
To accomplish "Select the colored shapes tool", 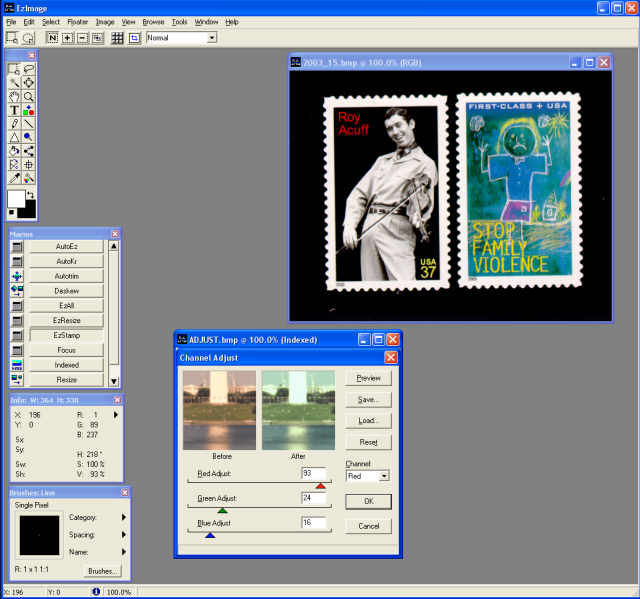I will pyautogui.click(x=29, y=110).
